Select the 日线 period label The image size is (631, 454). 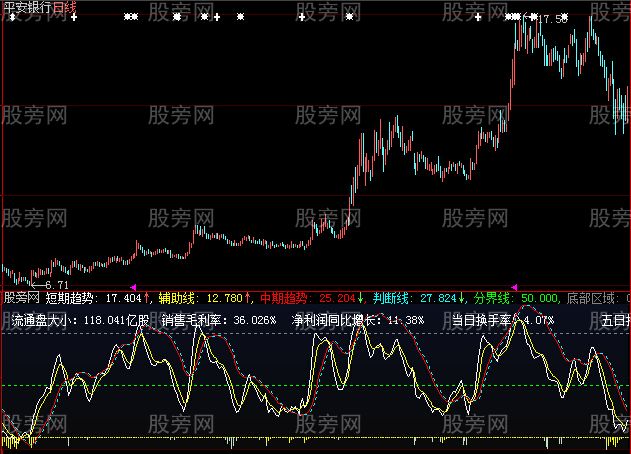click(x=64, y=7)
